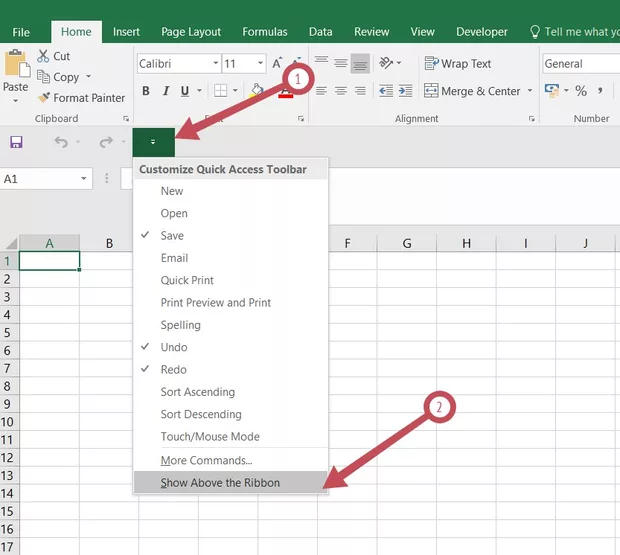
Task: Select column header G
Action: pyautogui.click(x=407, y=243)
